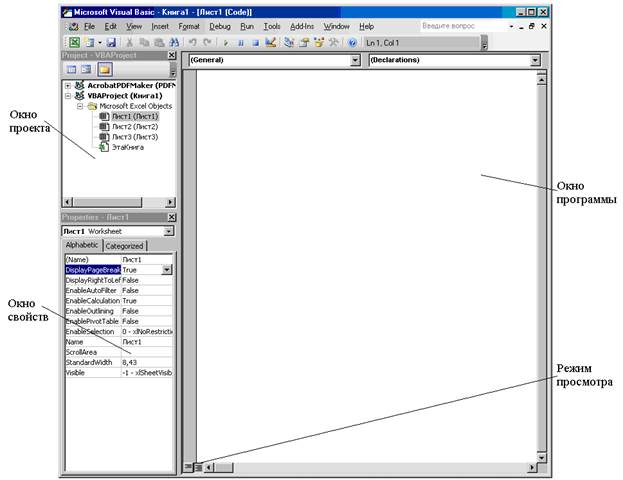This screenshot has height=480, width=623.
Task: Open the (Declarations) procedure dropdown
Action: [535, 60]
